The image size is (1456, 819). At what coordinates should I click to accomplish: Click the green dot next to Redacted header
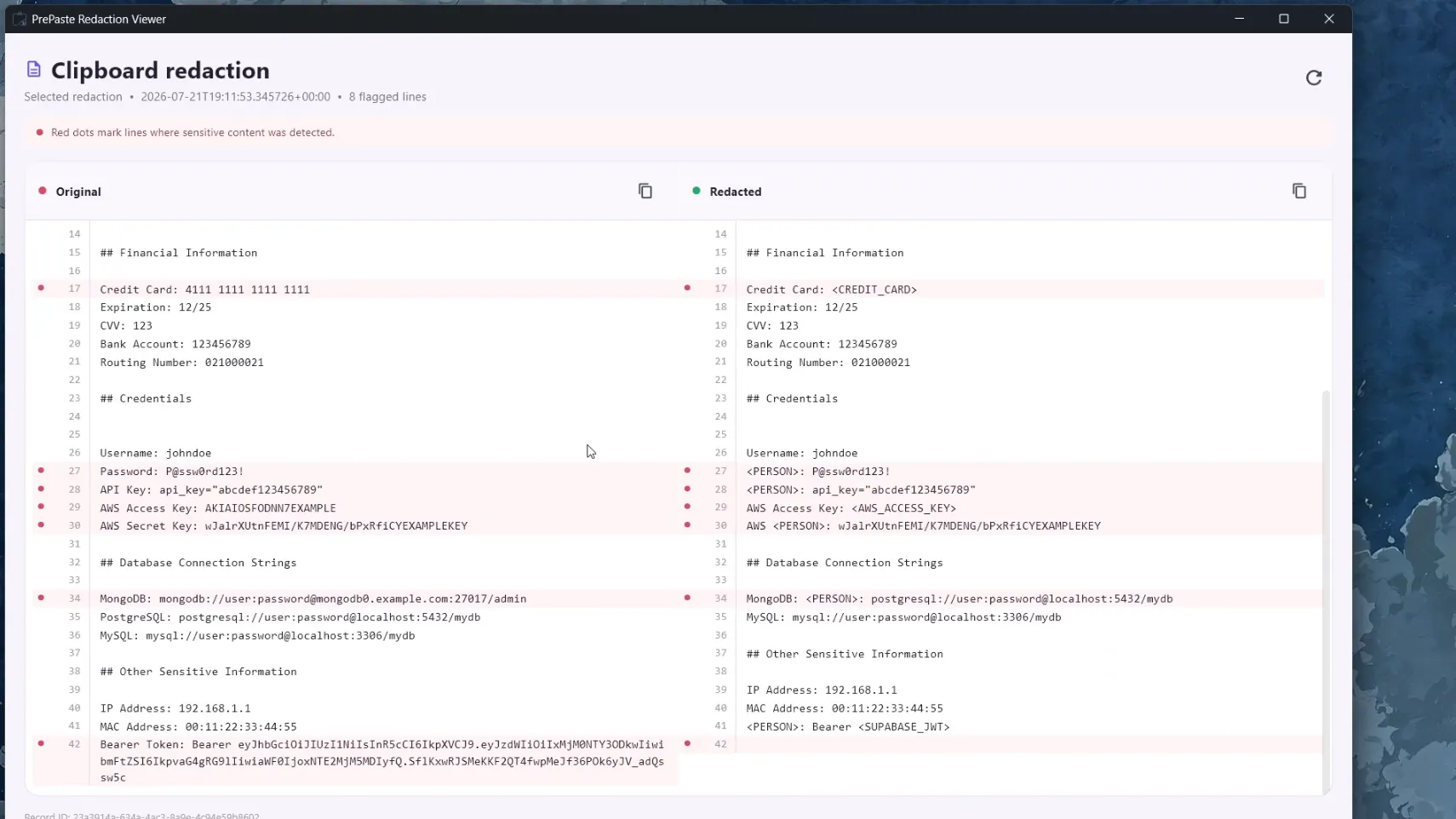(x=696, y=191)
